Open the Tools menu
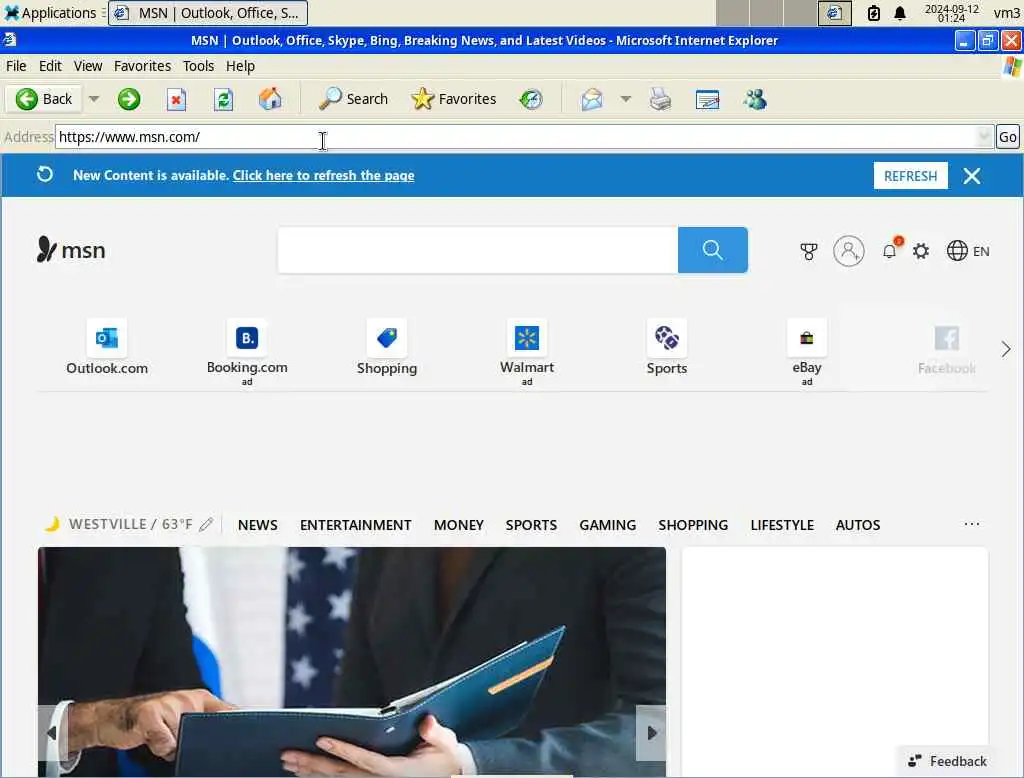 click(199, 66)
